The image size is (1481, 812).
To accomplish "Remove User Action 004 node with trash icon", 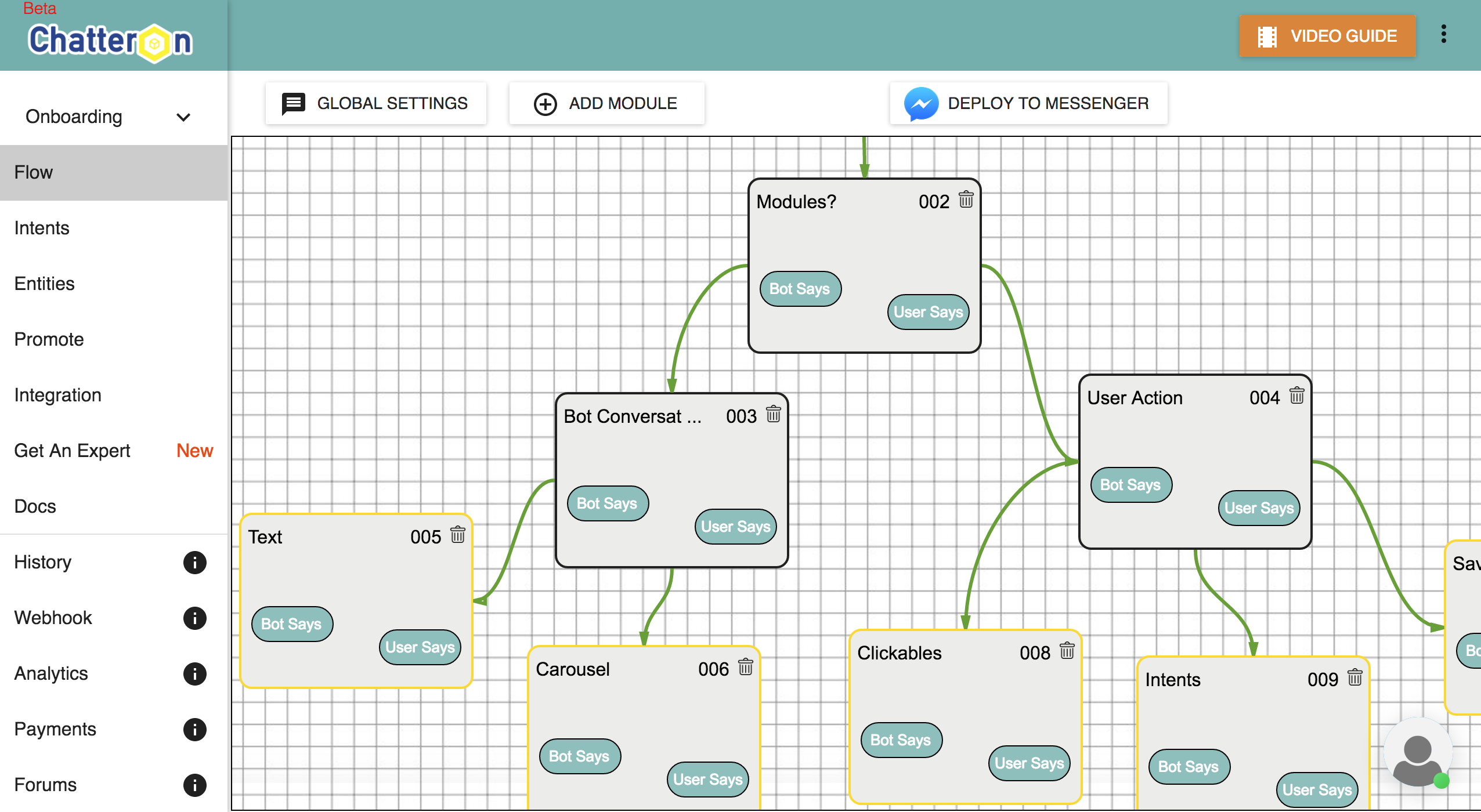I will (1296, 396).
